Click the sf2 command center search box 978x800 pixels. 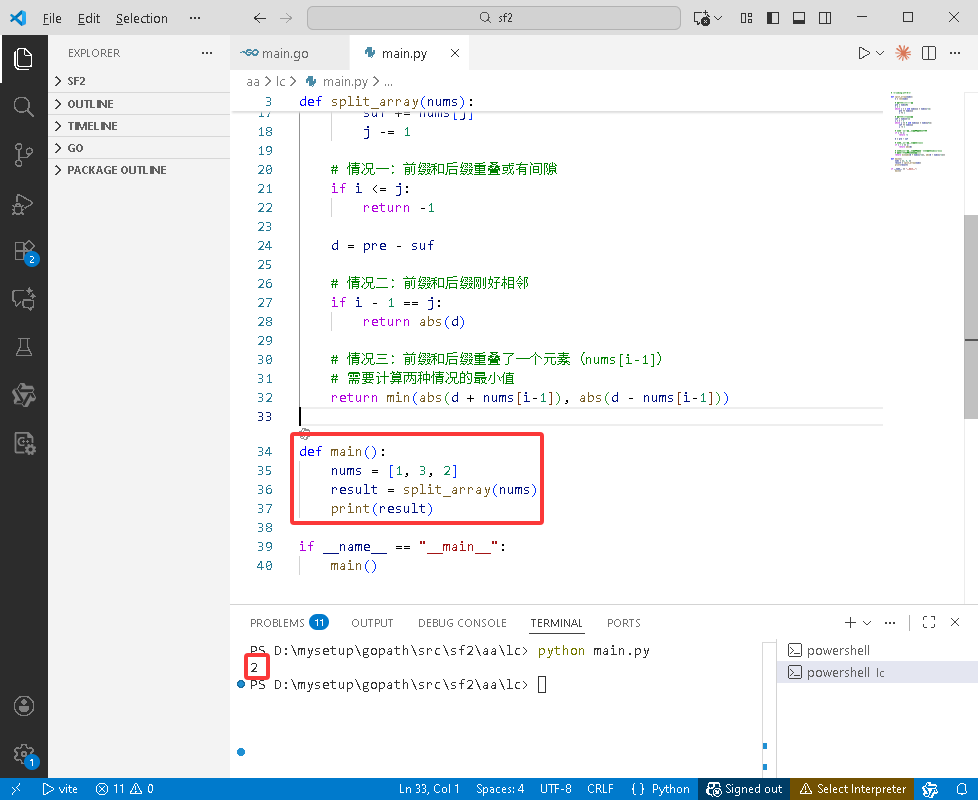(x=494, y=18)
